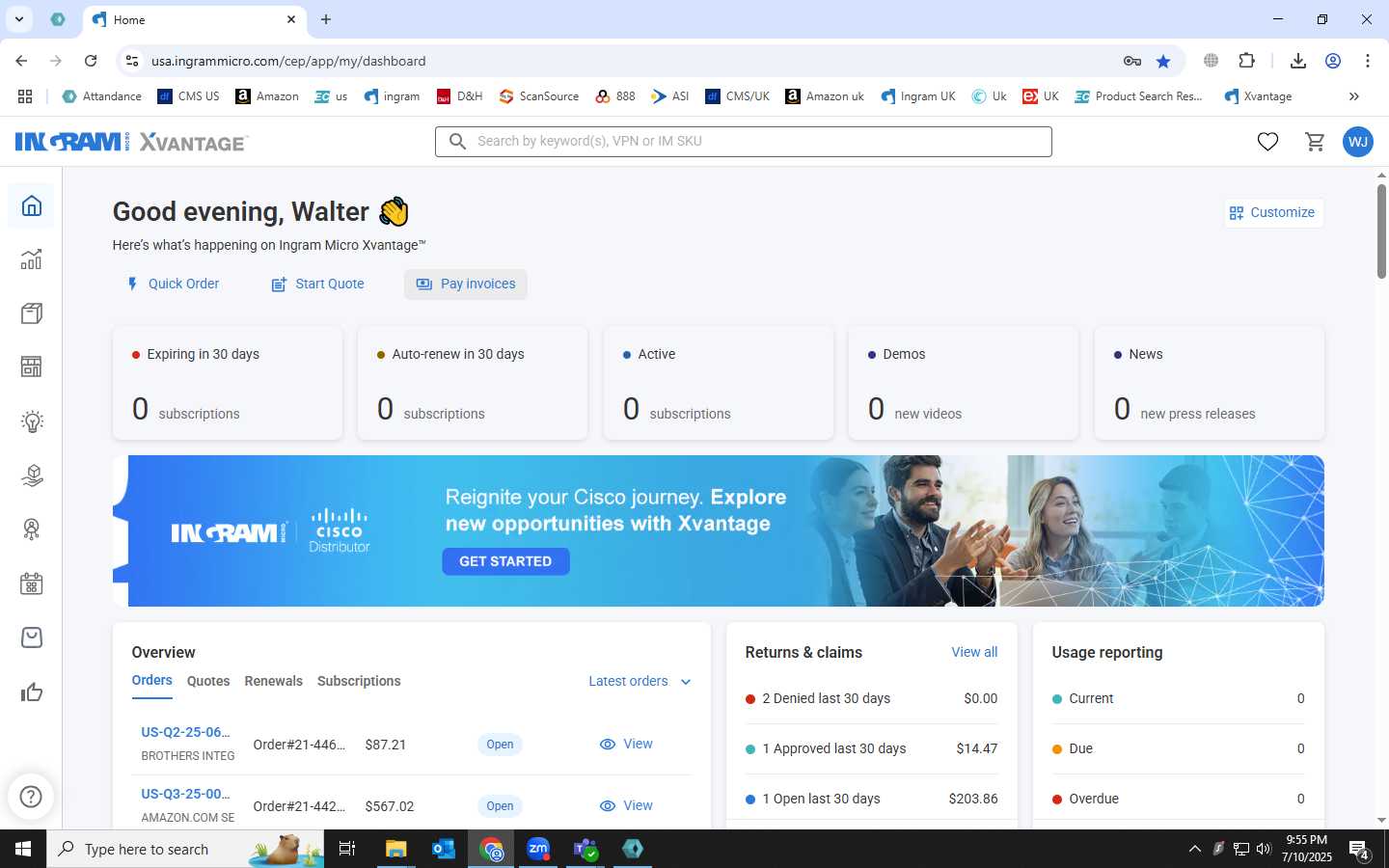Open the tab search dropdown arrow

18,19
